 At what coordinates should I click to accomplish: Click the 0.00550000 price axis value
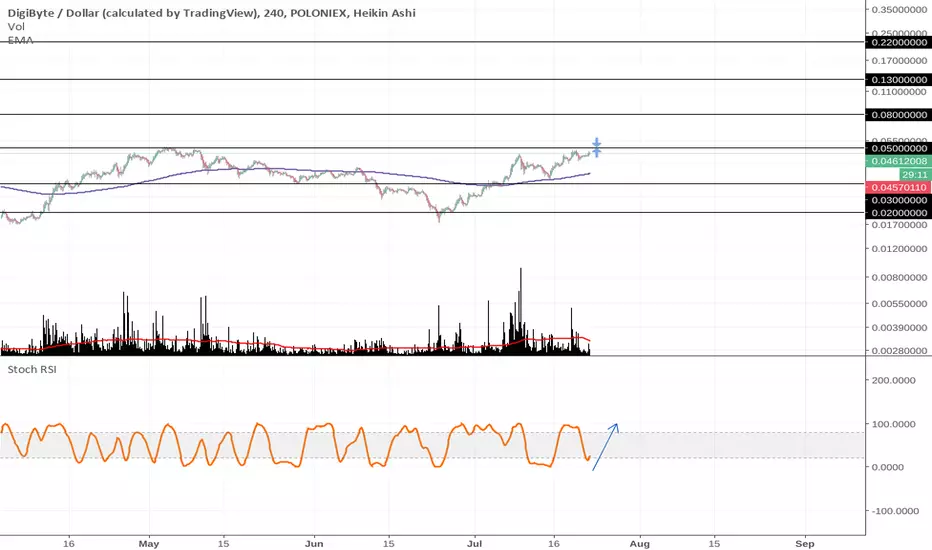(x=899, y=303)
